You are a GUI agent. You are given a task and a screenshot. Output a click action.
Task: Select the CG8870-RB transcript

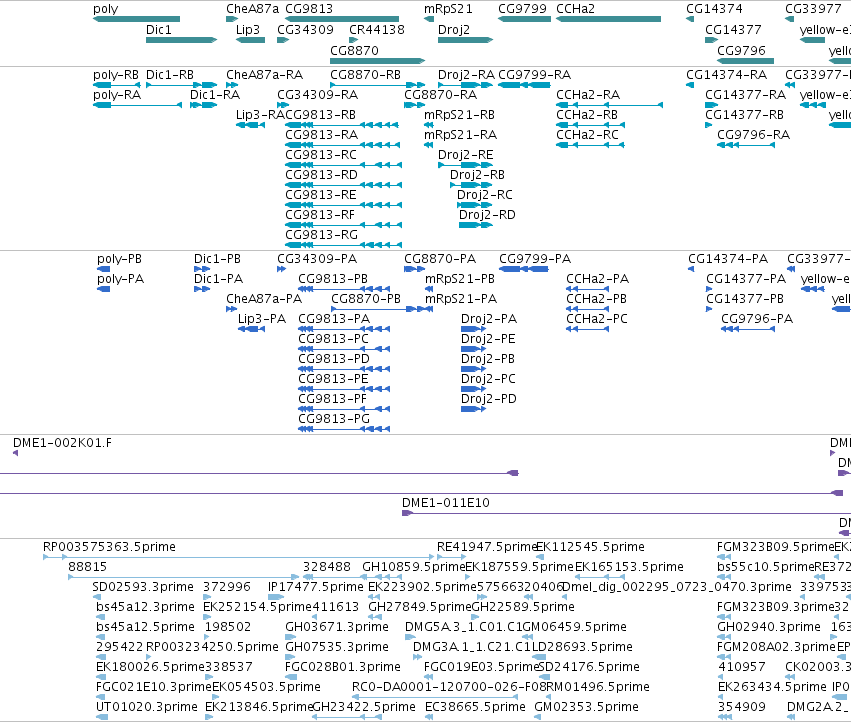tap(378, 85)
